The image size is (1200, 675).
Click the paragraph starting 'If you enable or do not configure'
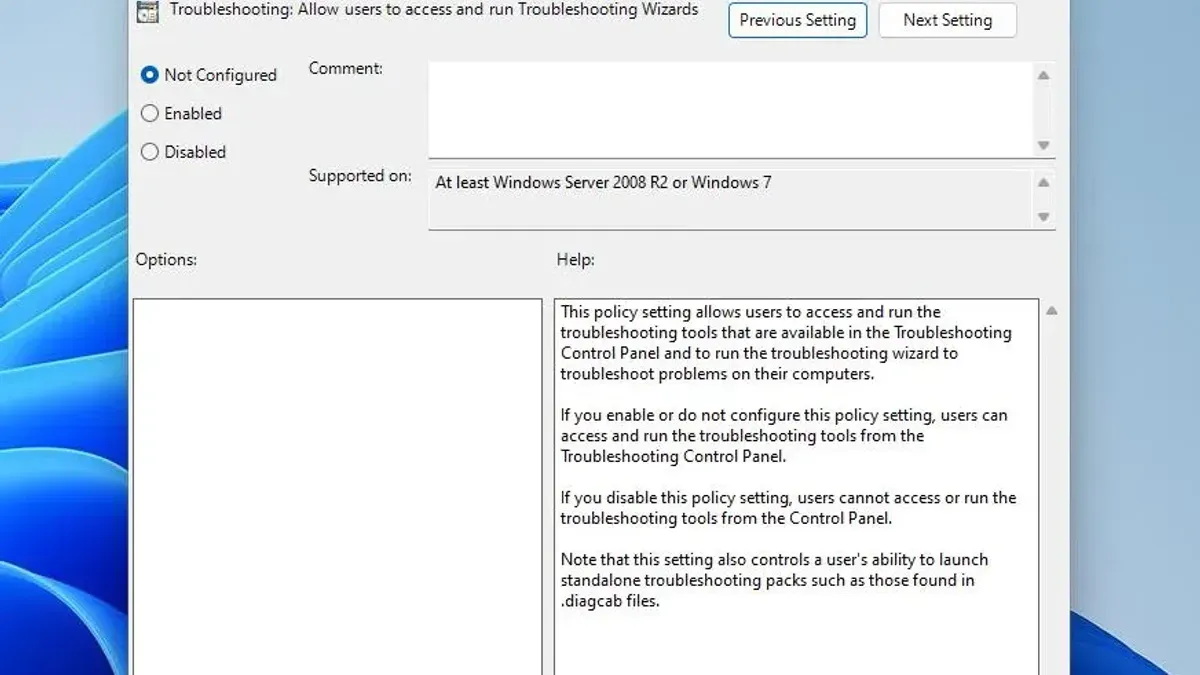[x=784, y=436]
